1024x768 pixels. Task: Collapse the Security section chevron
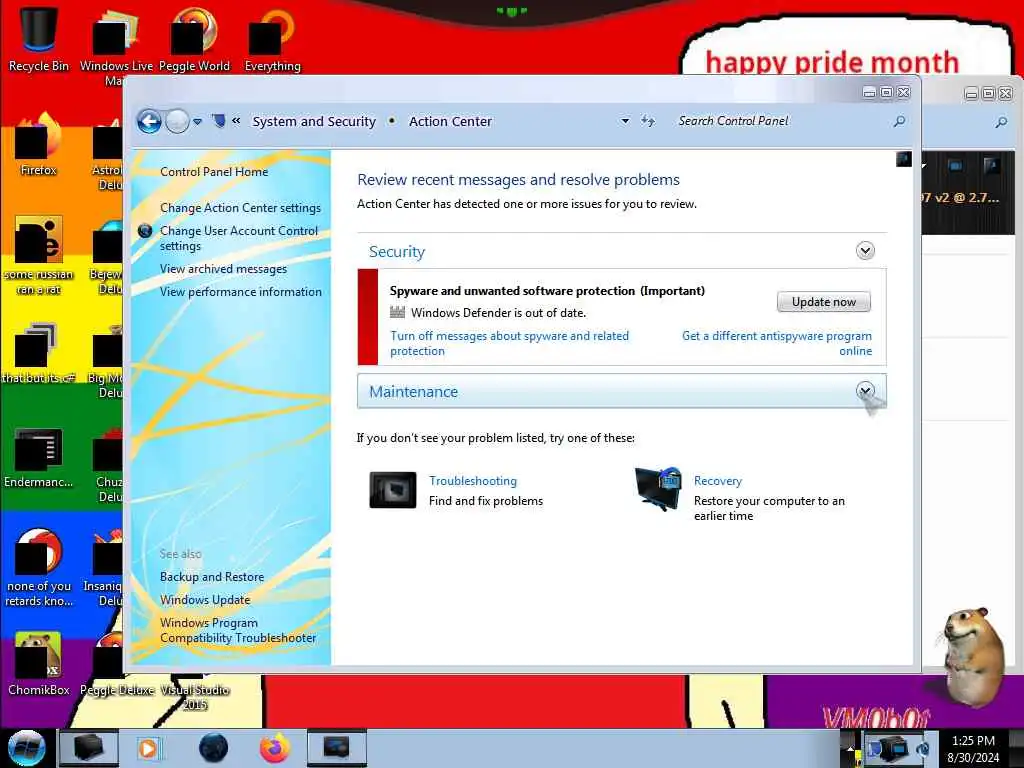[x=865, y=251]
